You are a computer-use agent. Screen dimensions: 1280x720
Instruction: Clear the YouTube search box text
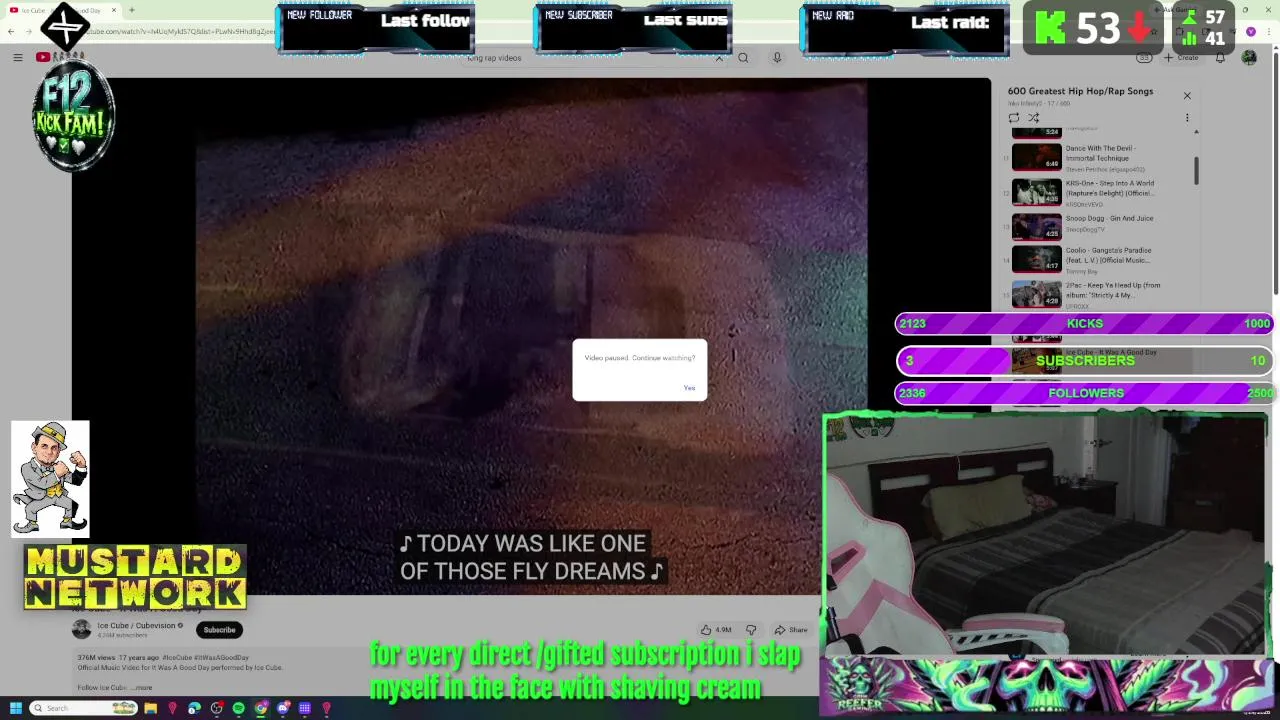pyautogui.click(x=718, y=58)
